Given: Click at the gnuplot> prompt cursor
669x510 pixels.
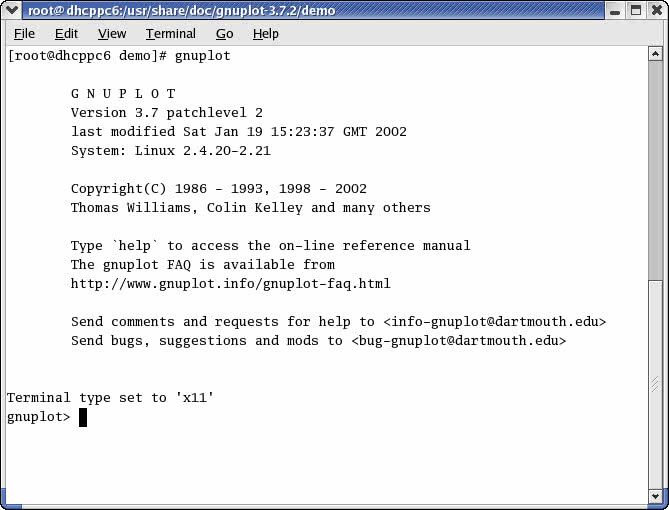Looking at the screenshot, I should click(83, 417).
